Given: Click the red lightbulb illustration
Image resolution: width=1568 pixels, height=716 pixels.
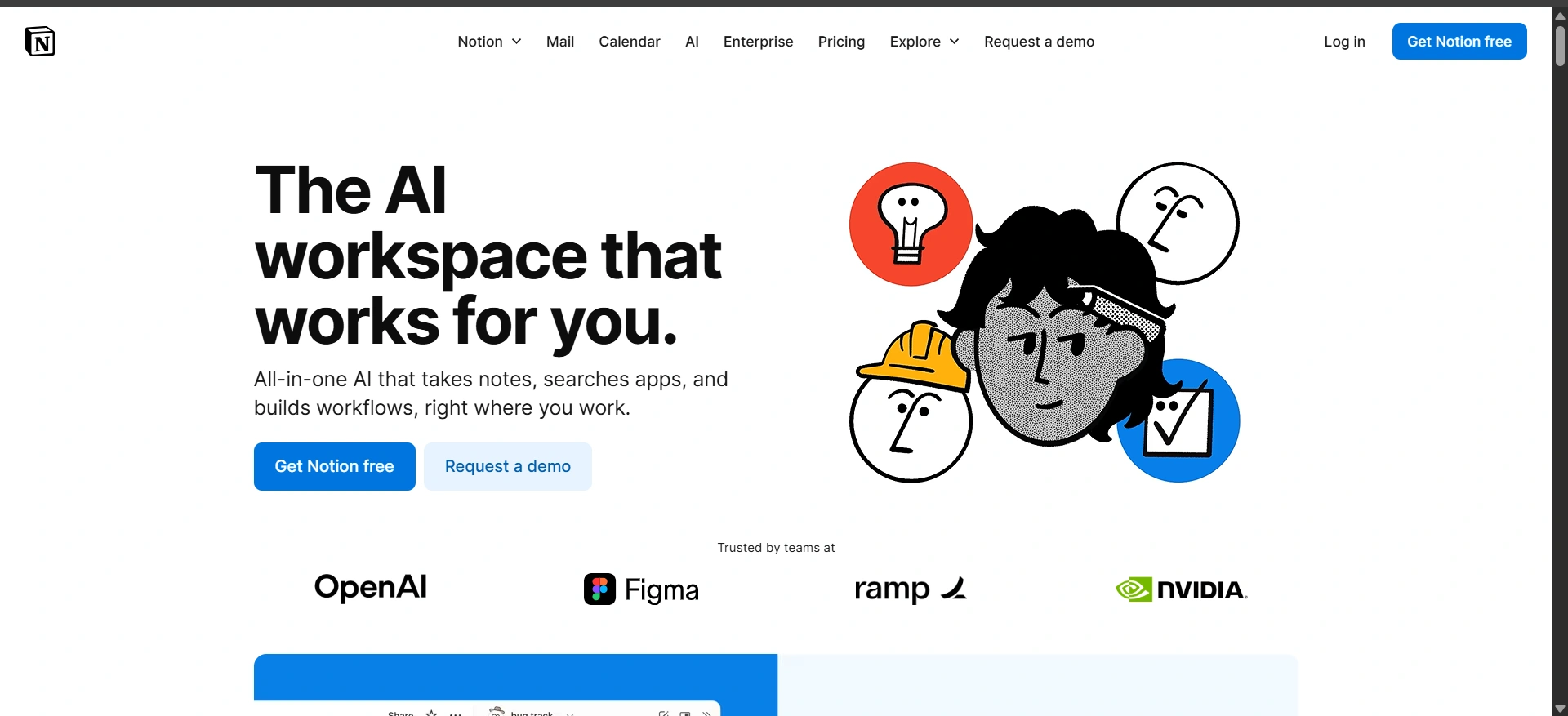Looking at the screenshot, I should (911, 224).
